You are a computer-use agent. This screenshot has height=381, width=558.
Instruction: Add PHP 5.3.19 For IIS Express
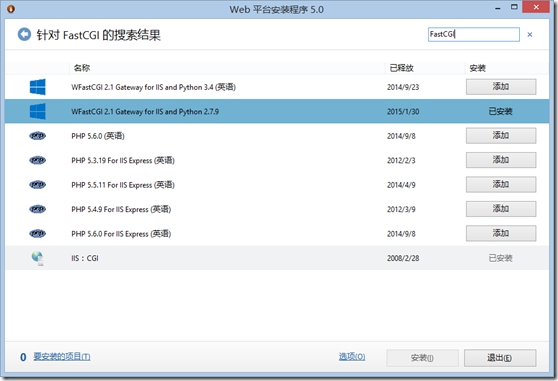(501, 160)
